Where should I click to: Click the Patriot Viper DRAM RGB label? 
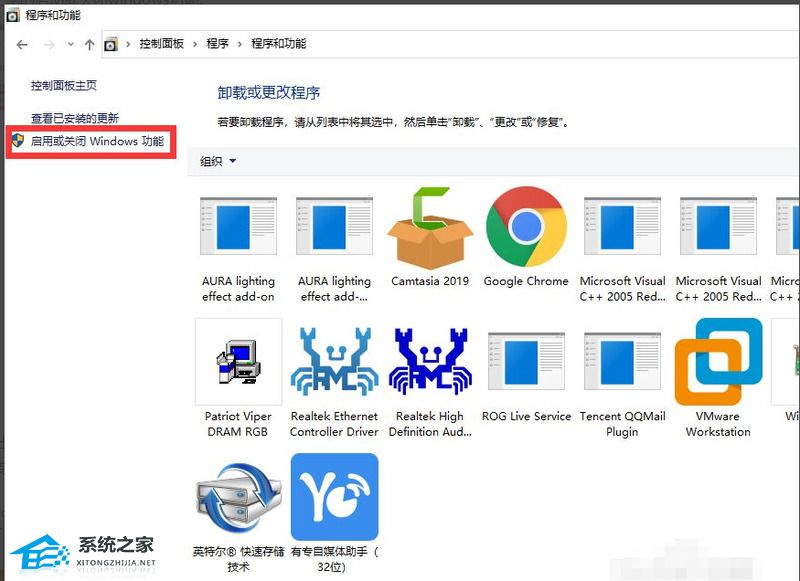[x=238, y=424]
